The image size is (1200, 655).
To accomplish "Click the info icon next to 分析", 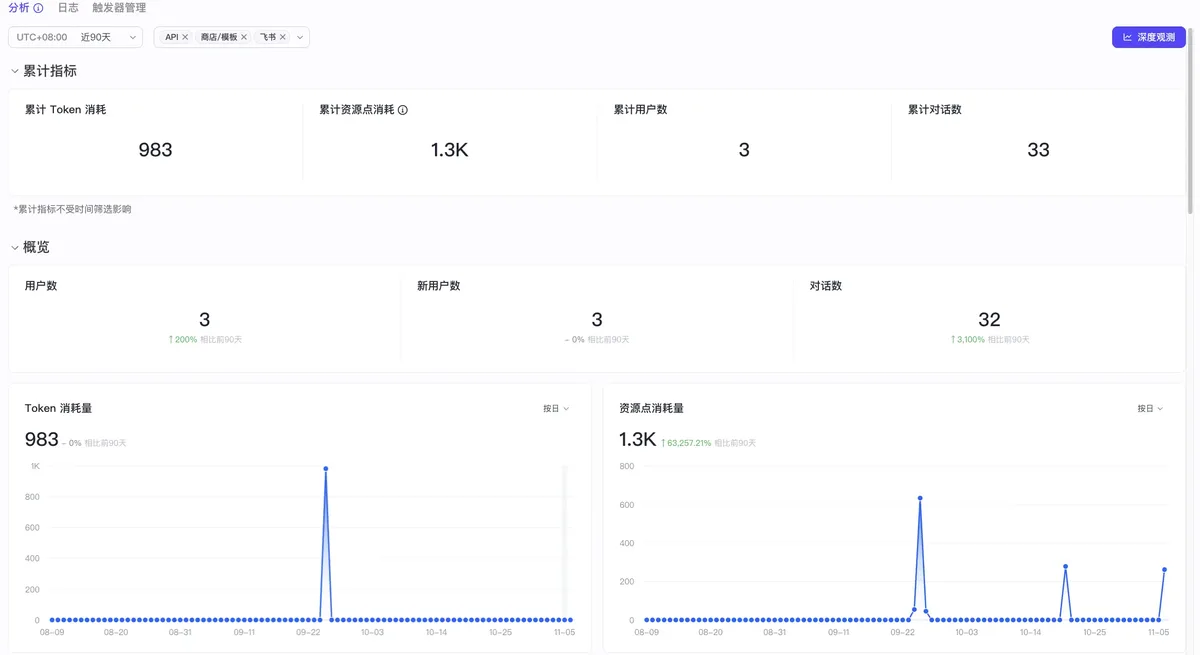I will (x=39, y=8).
